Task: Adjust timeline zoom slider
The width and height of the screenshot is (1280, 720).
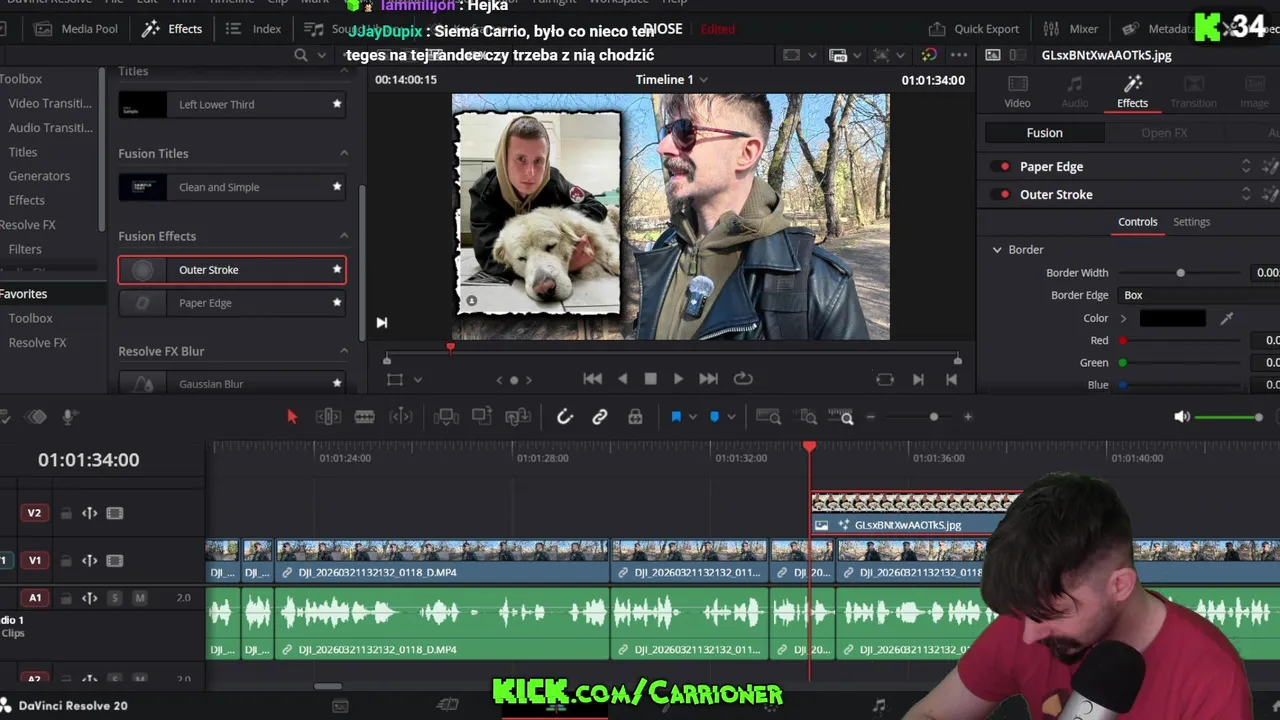Action: (934, 417)
